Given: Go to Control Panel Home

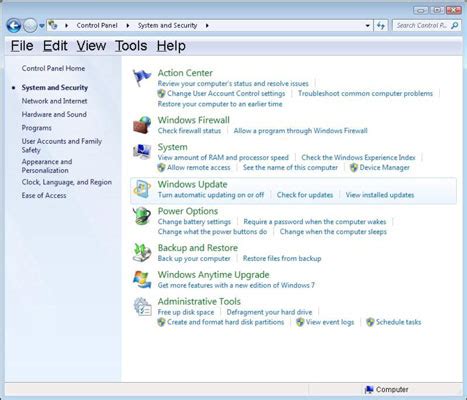Looking at the screenshot, I should point(53,68).
